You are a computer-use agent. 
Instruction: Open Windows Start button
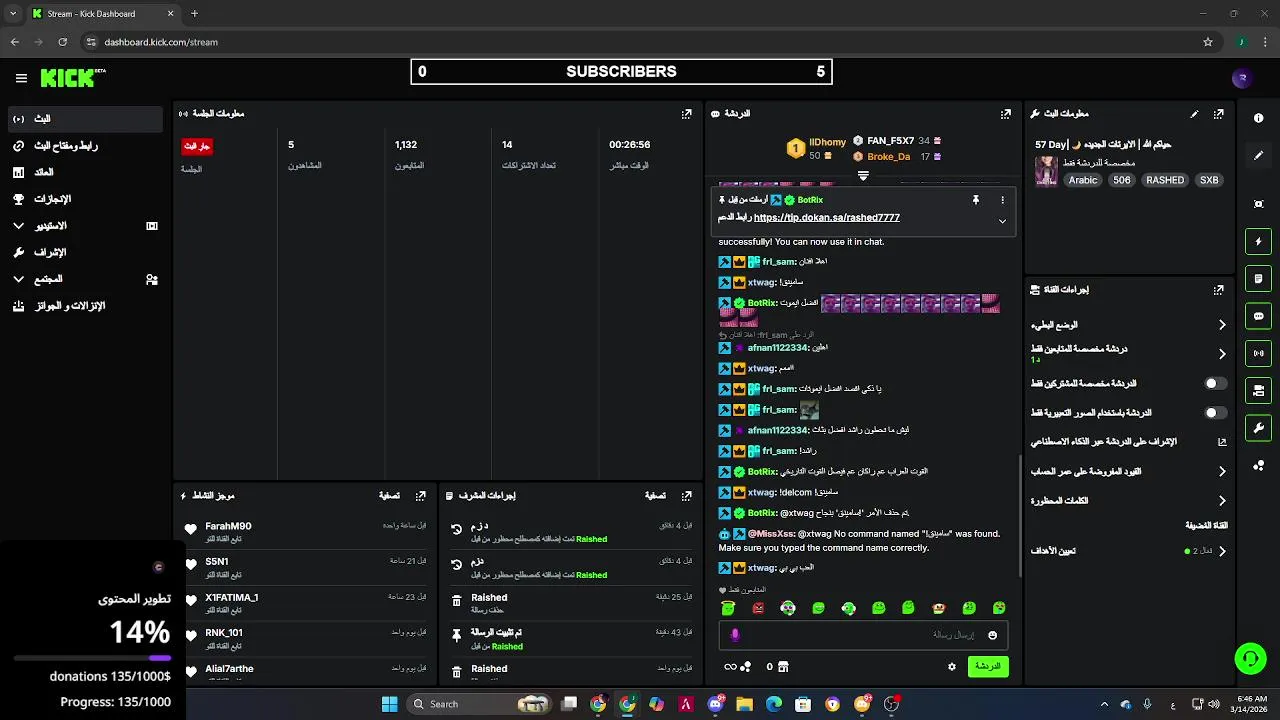pos(390,704)
